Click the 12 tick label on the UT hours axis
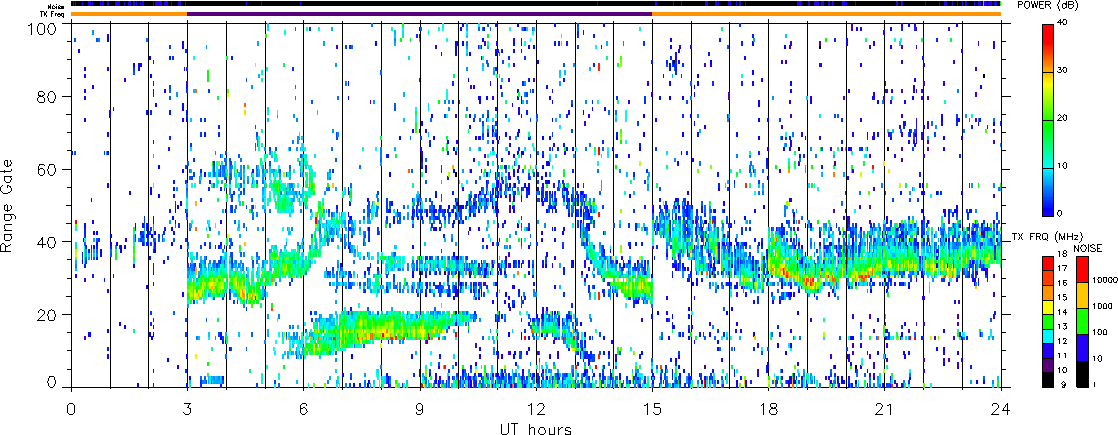 [x=536, y=411]
